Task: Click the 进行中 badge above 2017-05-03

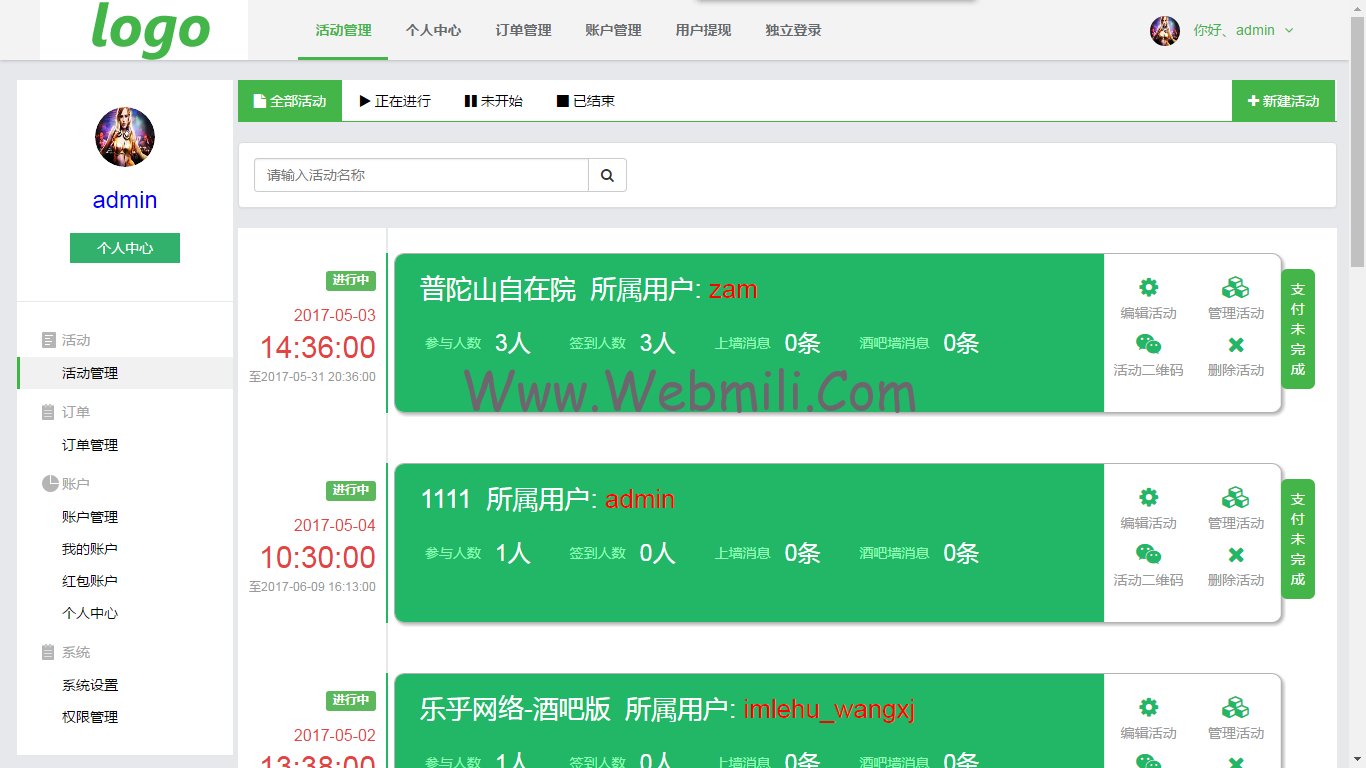Action: (x=351, y=280)
